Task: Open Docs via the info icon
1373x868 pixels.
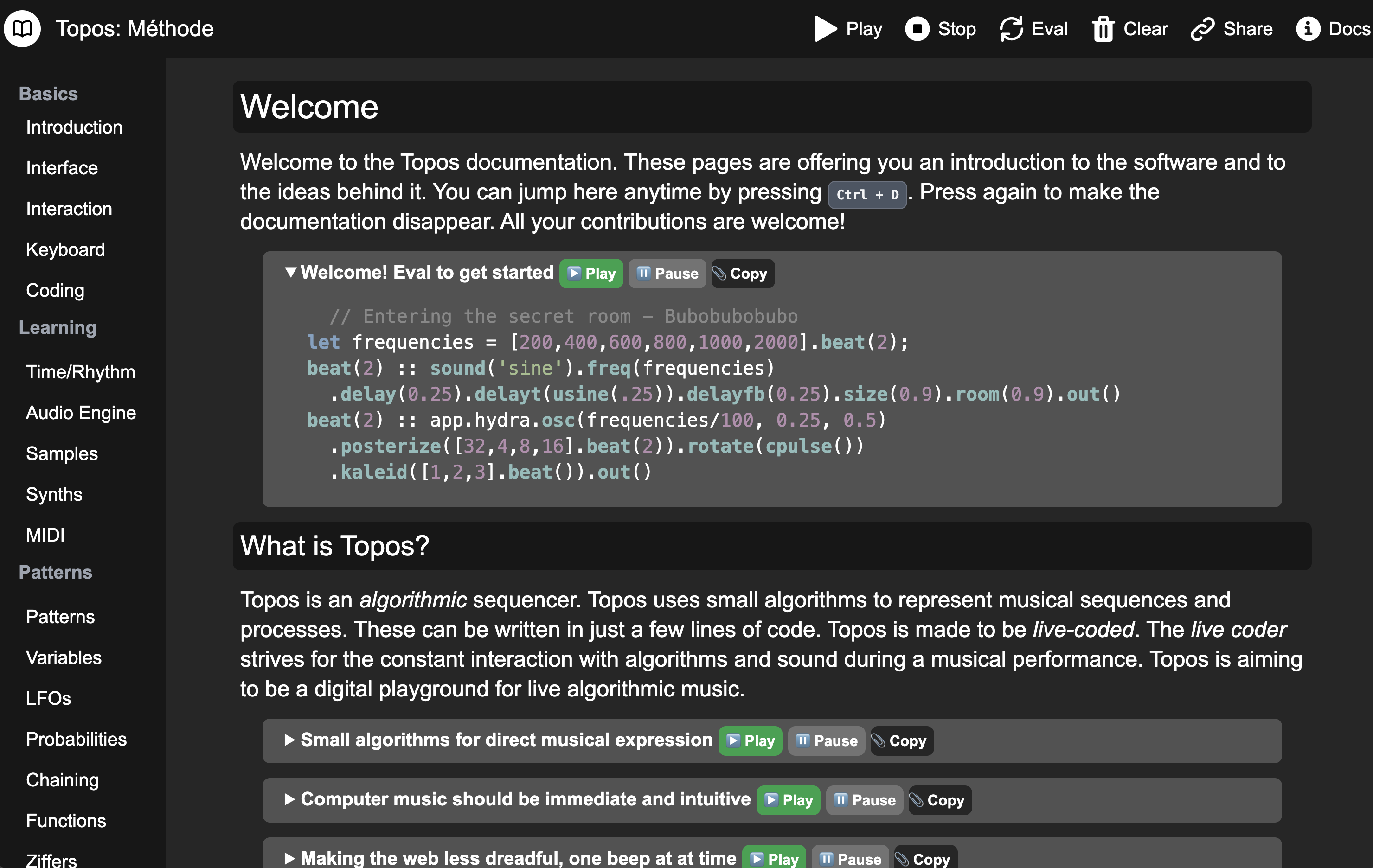Action: (1308, 28)
